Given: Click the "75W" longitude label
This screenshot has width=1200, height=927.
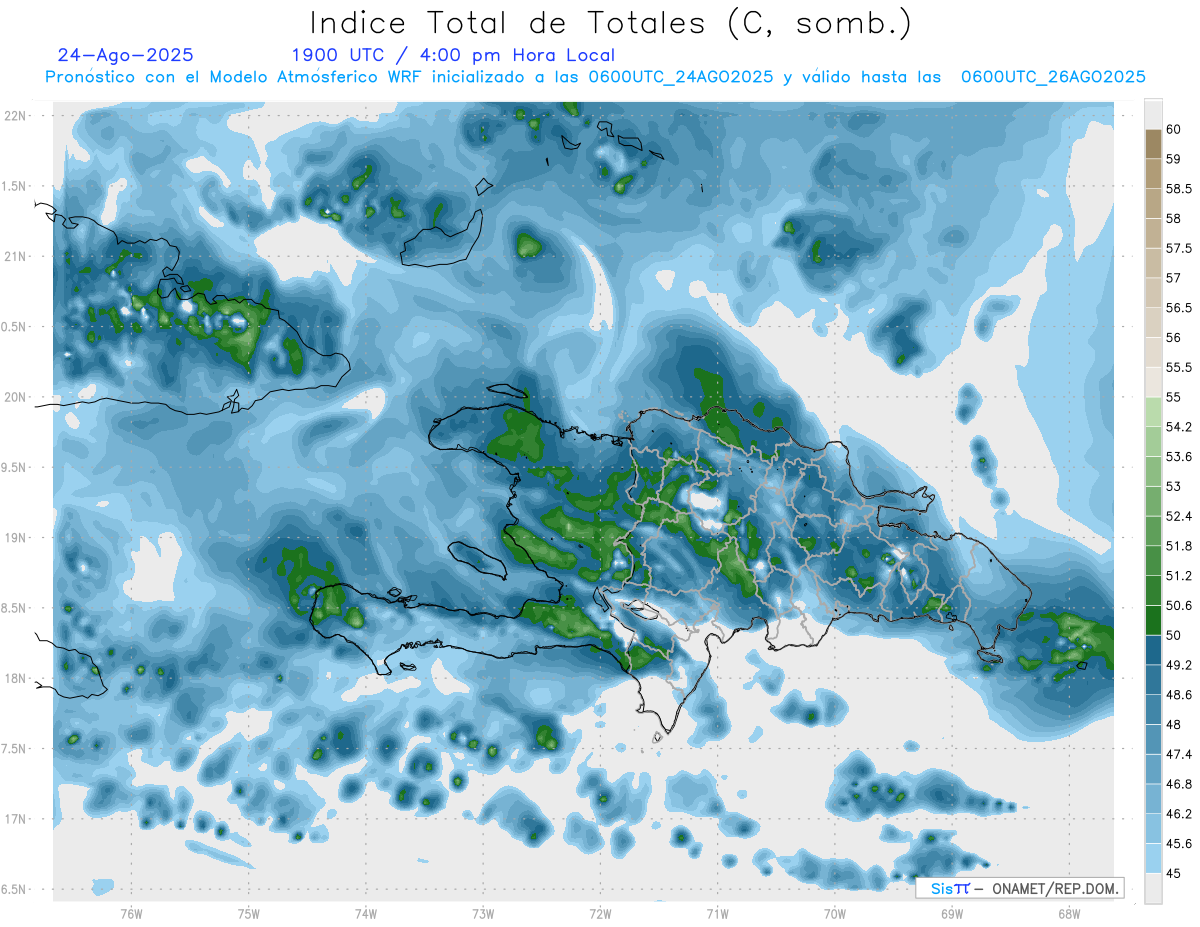Looking at the screenshot, I should point(248,913).
